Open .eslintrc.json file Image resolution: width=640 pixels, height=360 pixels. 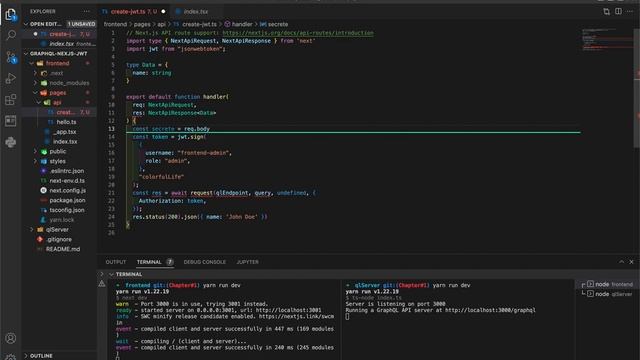click(59, 171)
